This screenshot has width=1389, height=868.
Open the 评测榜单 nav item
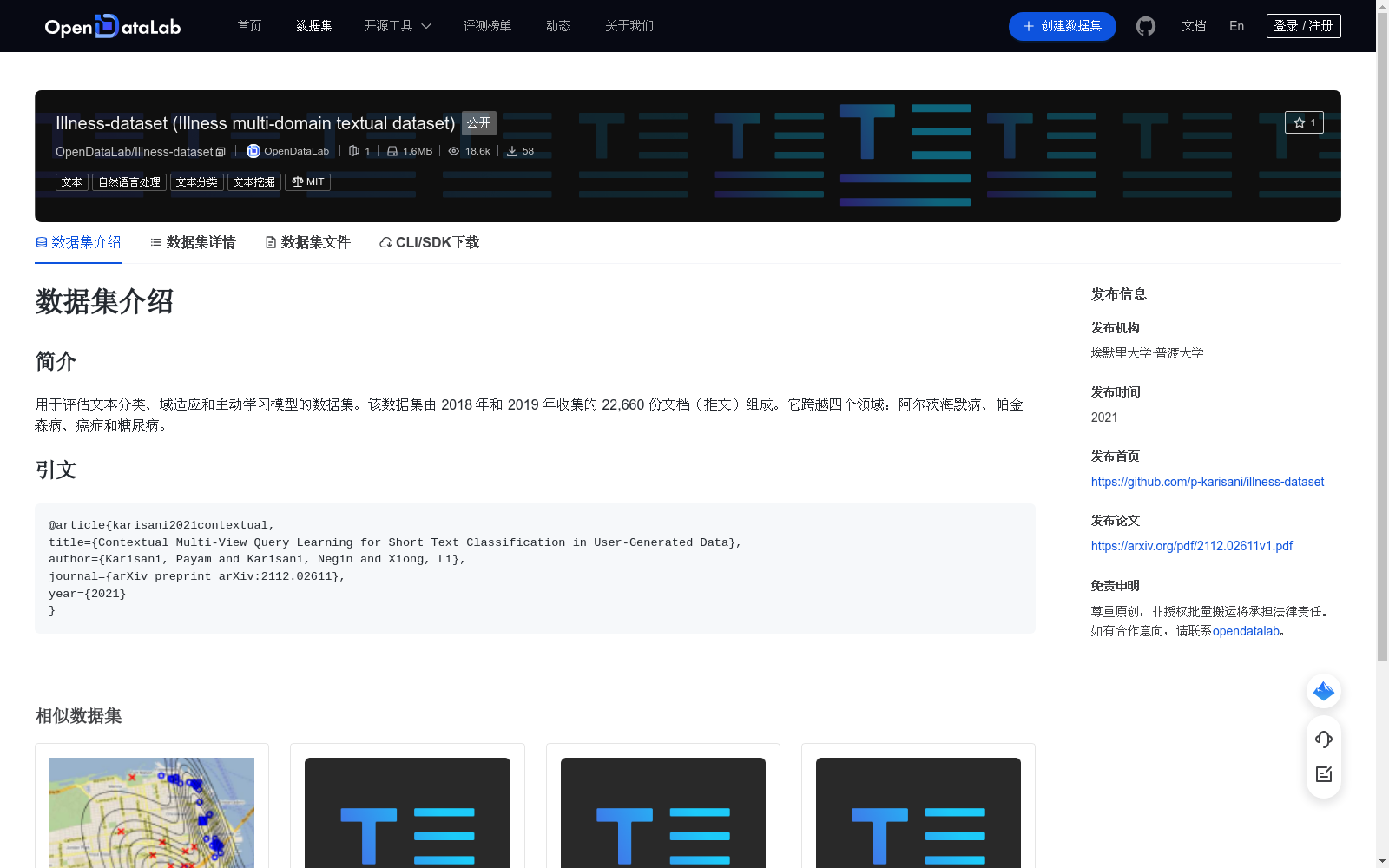(487, 26)
